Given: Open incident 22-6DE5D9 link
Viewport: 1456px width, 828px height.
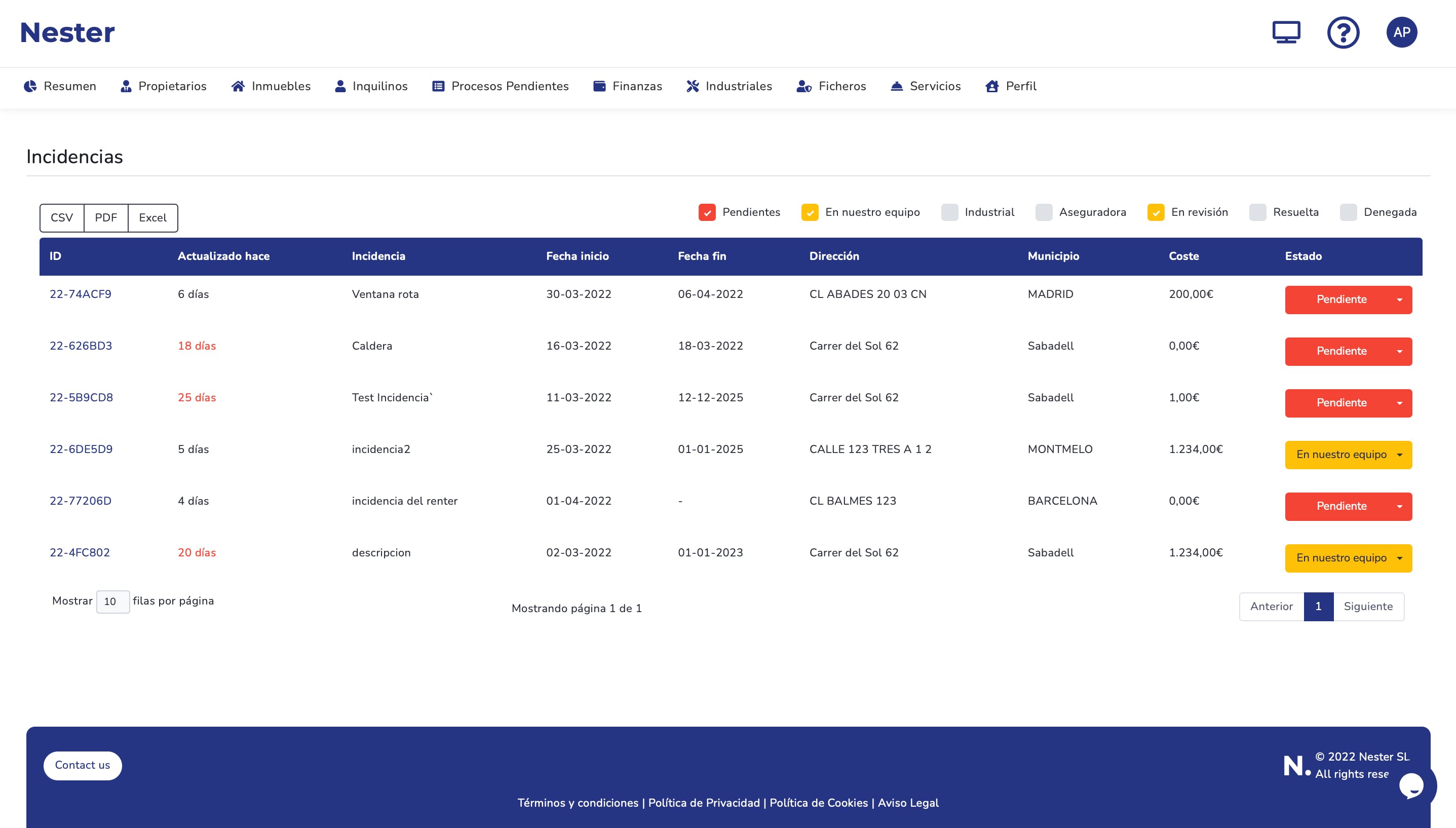Looking at the screenshot, I should [81, 449].
